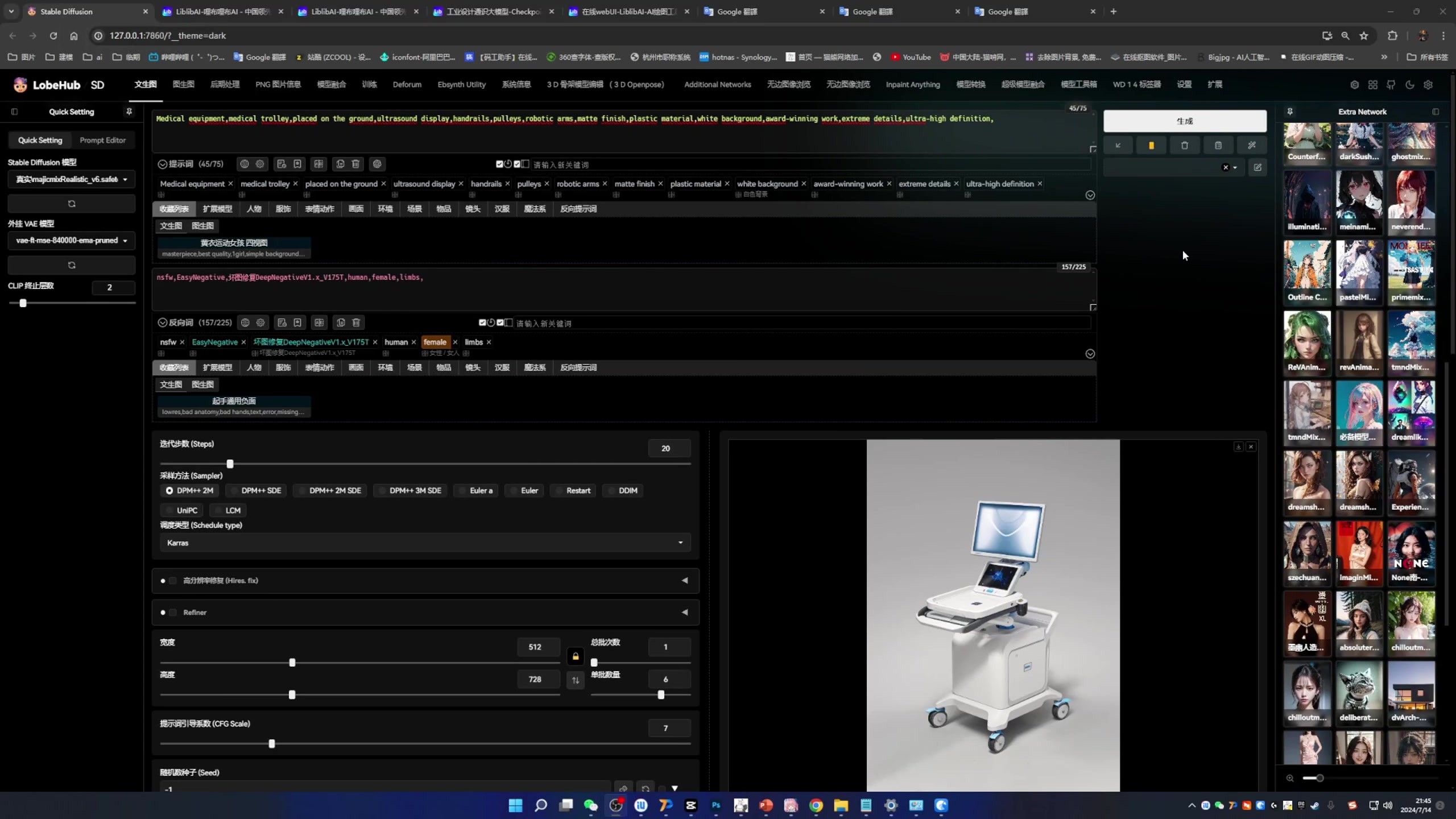1456x819 pixels.
Task: Click the trash icon under the 生成 button
Action: coord(1184,146)
